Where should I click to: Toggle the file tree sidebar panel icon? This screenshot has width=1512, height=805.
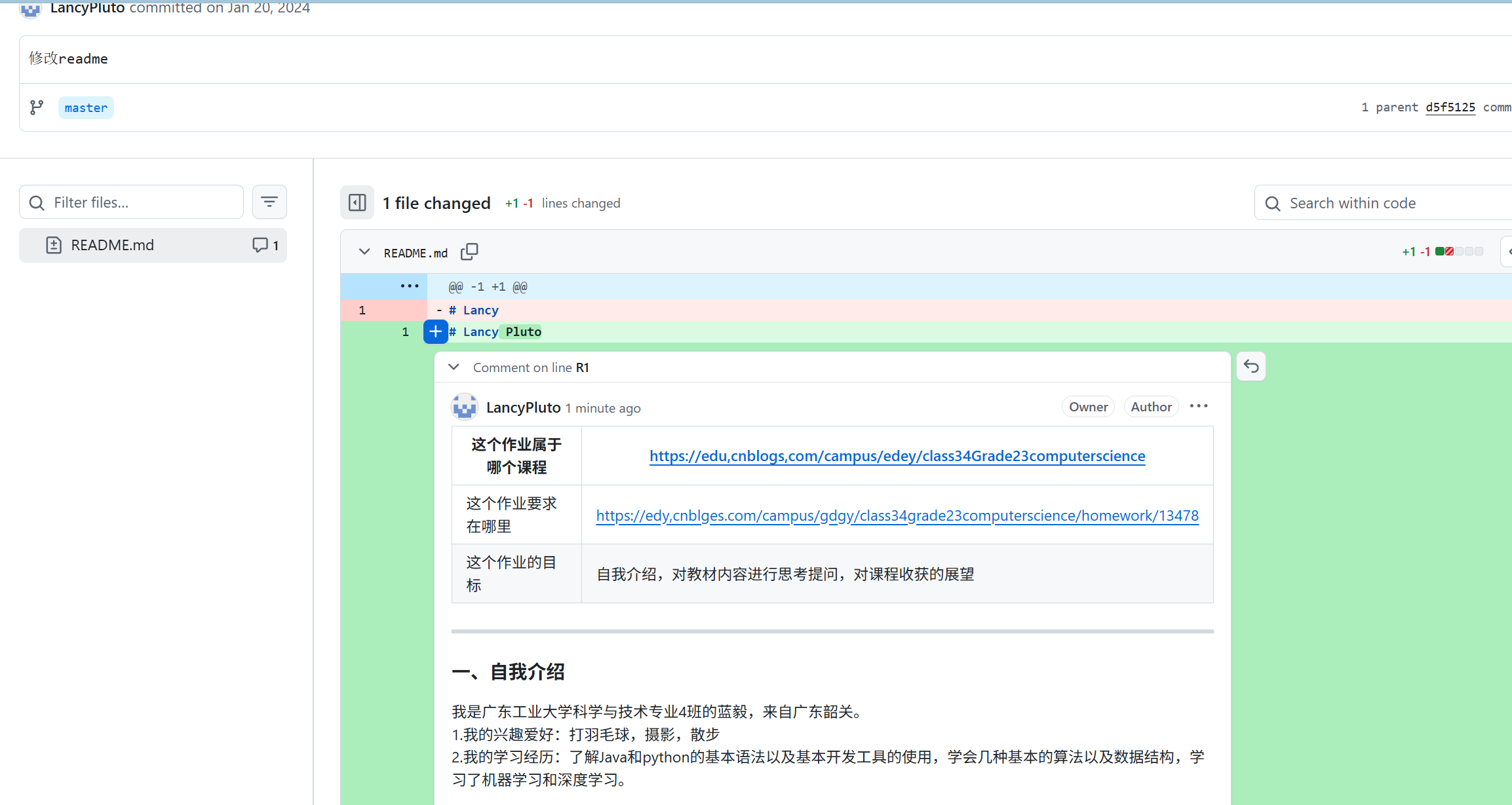tap(357, 202)
